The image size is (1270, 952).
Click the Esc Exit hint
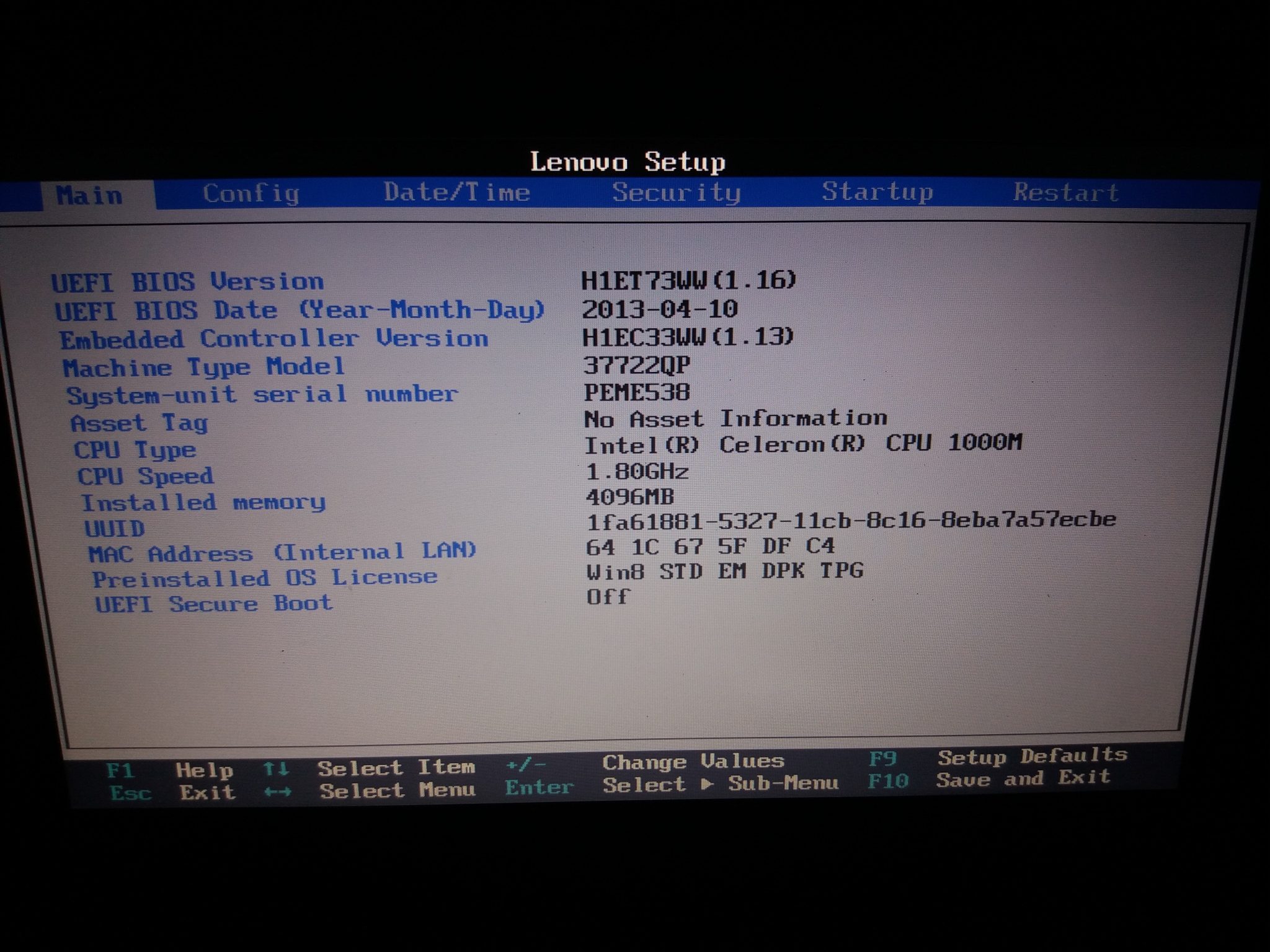(173, 792)
